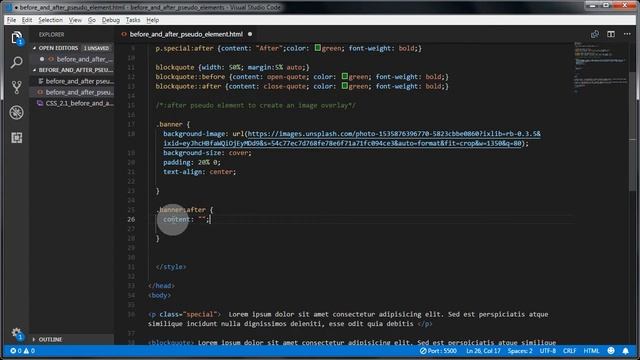
Task: Open the Manage gear menu
Action: (x=16, y=333)
